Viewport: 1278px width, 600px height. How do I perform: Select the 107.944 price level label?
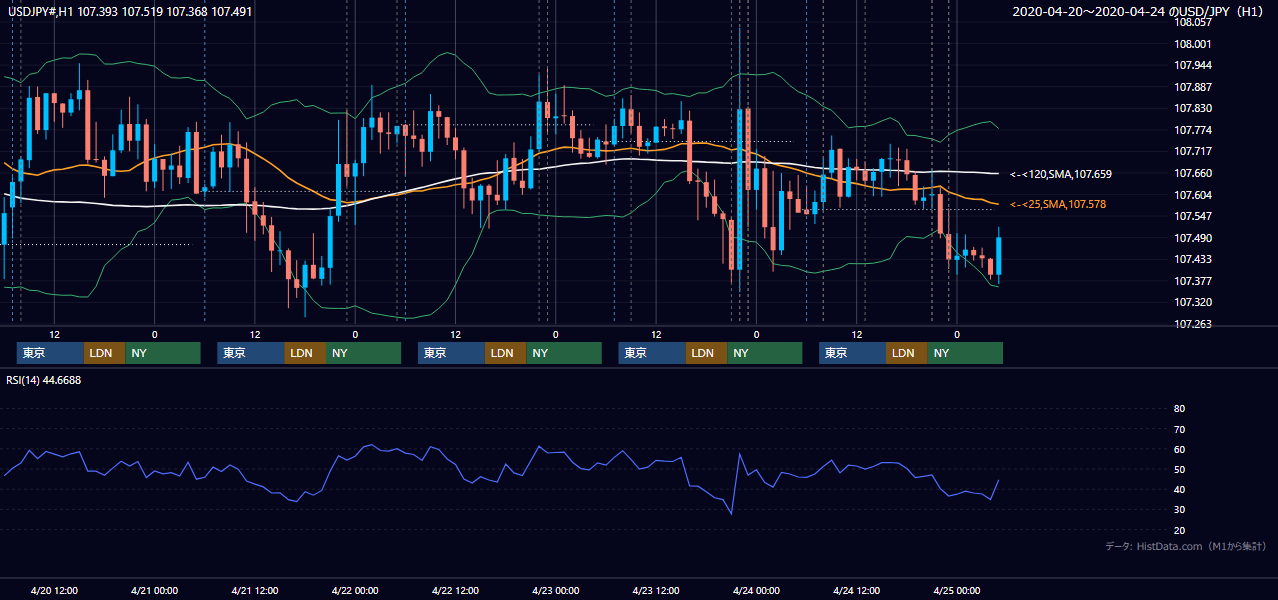1192,66
